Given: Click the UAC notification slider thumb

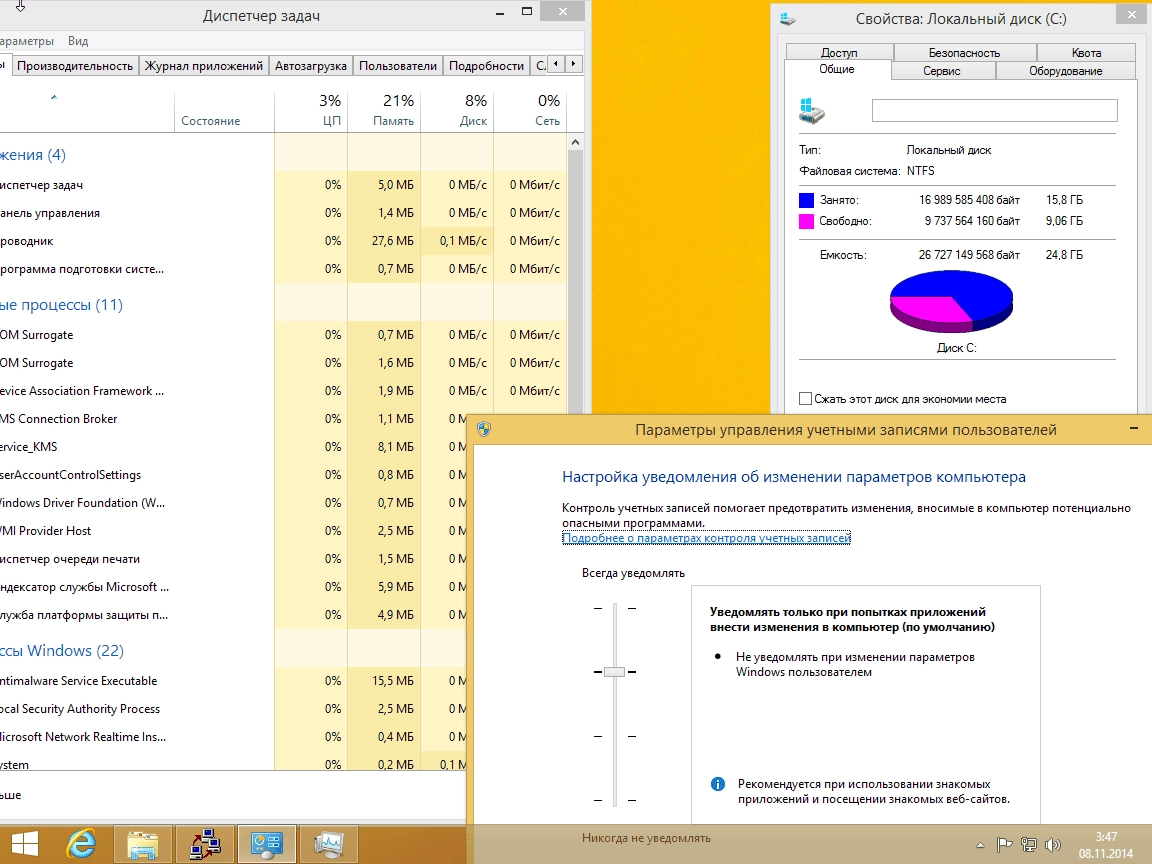Looking at the screenshot, I should [614, 672].
